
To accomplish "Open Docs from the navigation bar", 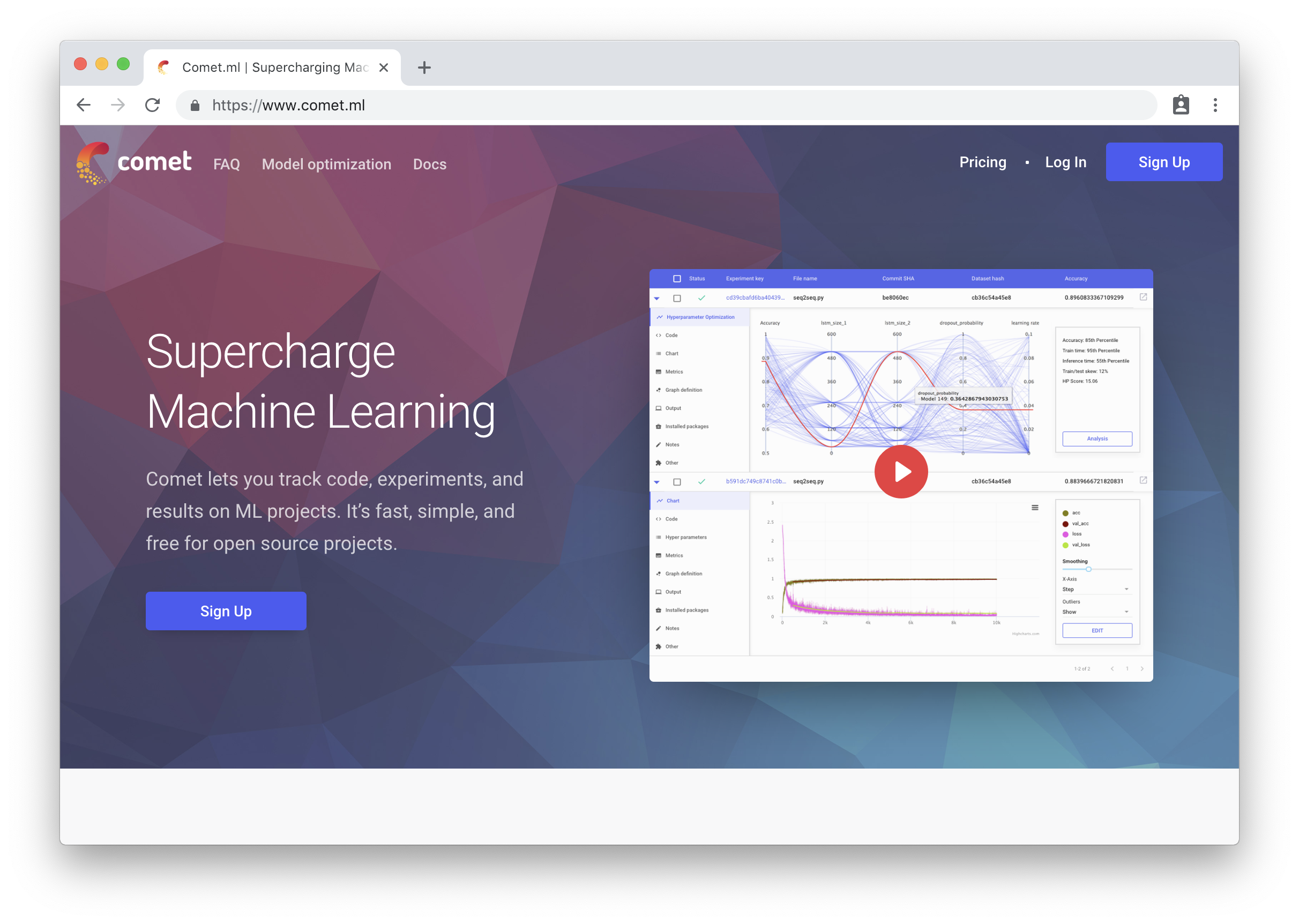I will pos(429,164).
